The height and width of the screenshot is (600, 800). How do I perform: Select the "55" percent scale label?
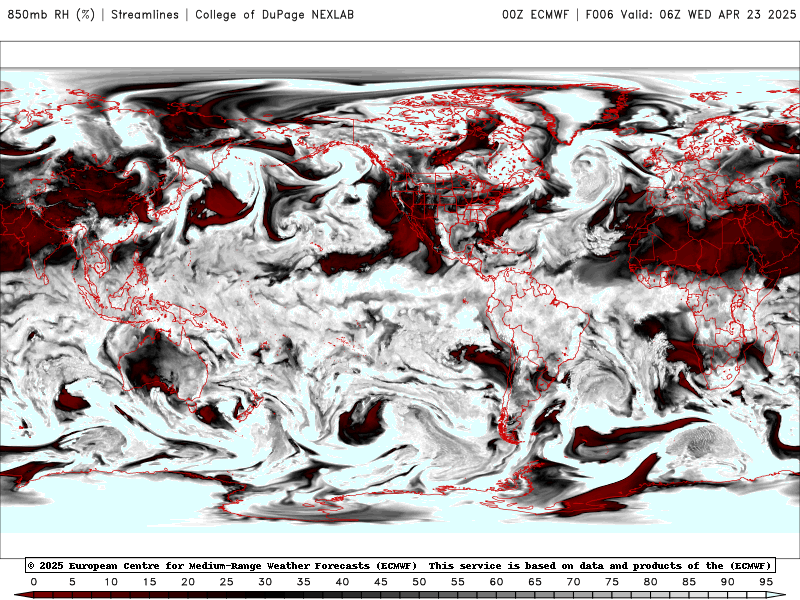pos(458,582)
